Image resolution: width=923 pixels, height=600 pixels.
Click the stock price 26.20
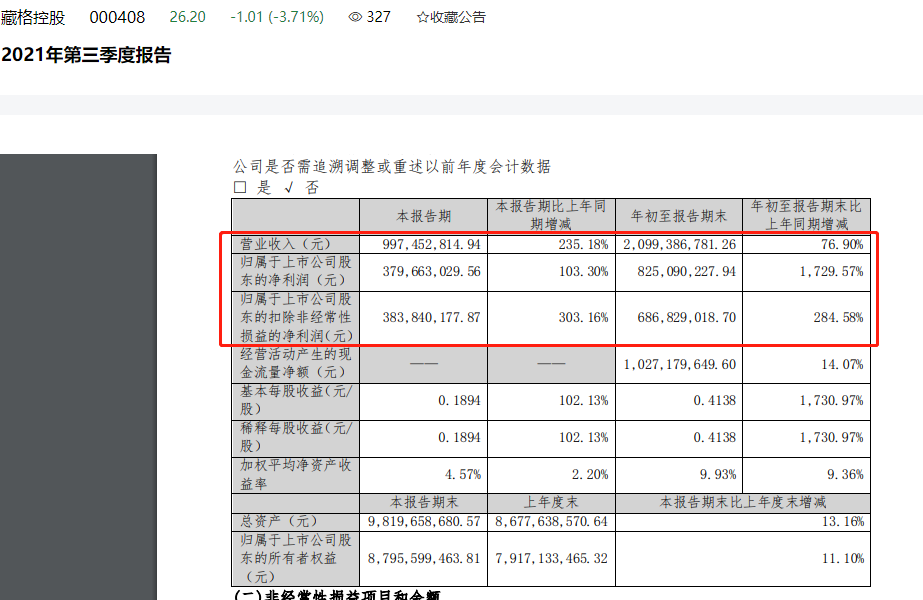[187, 17]
